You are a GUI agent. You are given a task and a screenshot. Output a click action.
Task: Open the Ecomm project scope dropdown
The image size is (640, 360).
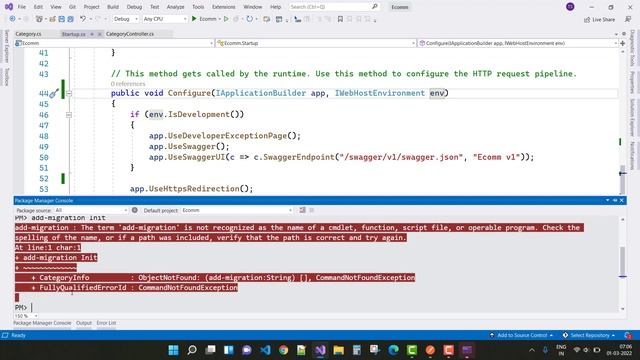click(114, 43)
